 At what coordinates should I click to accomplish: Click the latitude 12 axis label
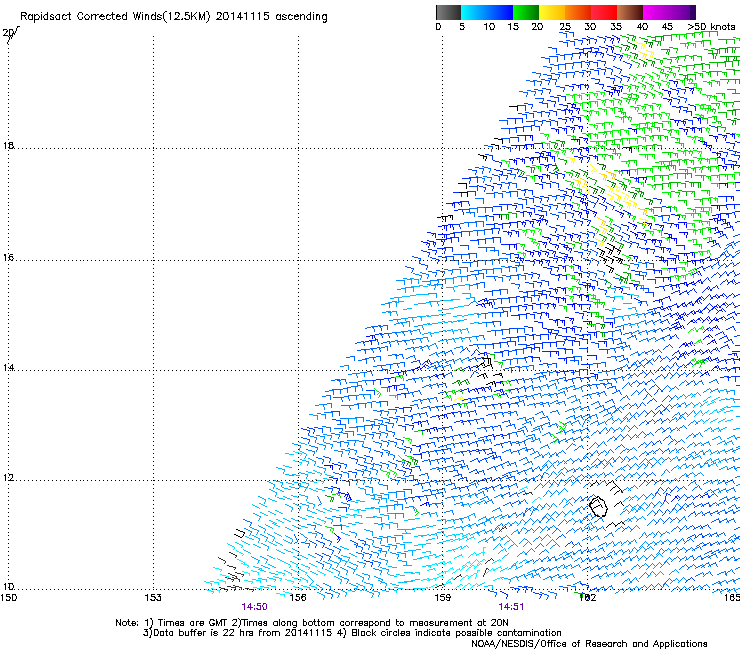click(8, 478)
